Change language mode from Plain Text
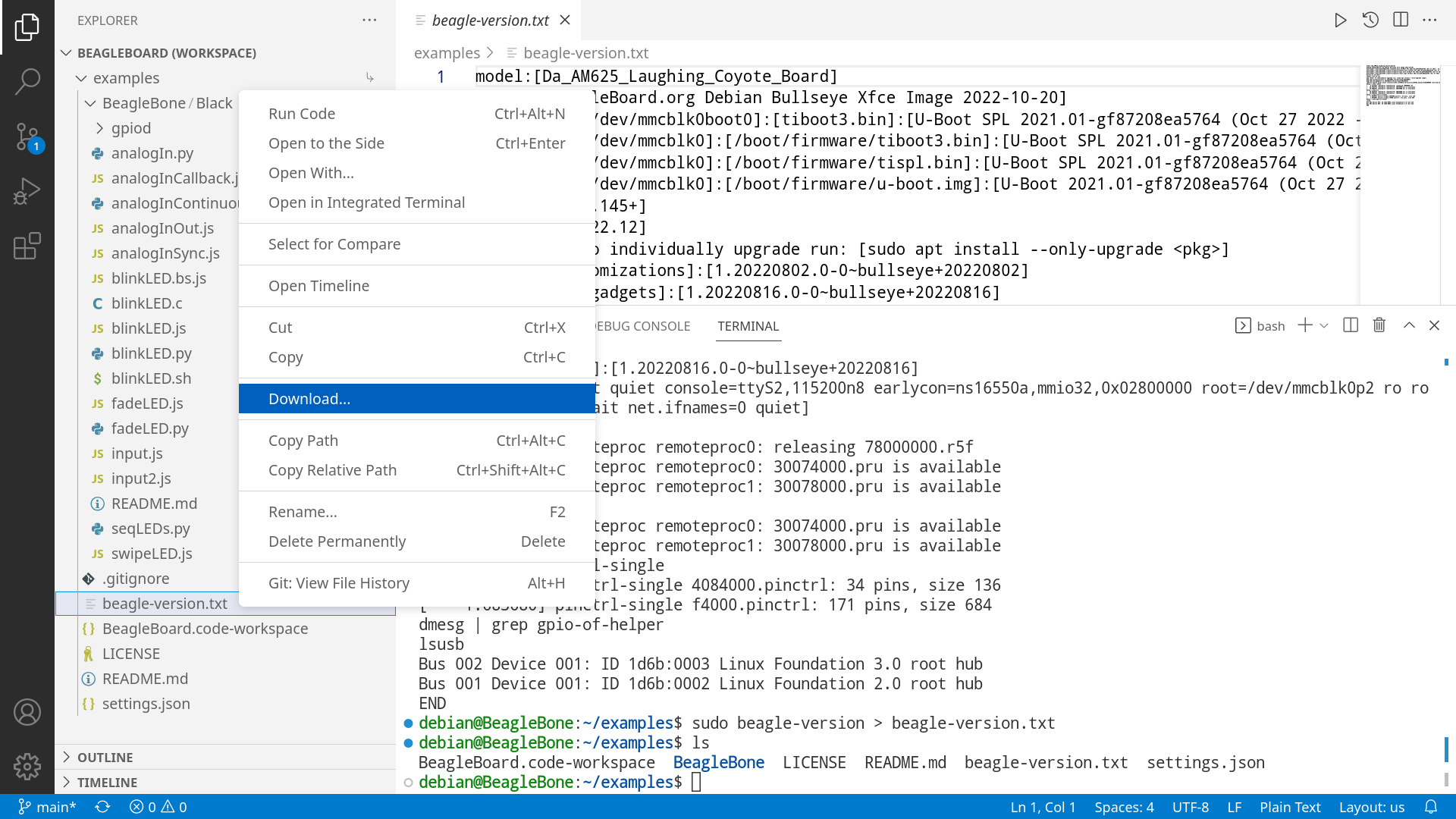1456x819 pixels. pyautogui.click(x=1290, y=807)
